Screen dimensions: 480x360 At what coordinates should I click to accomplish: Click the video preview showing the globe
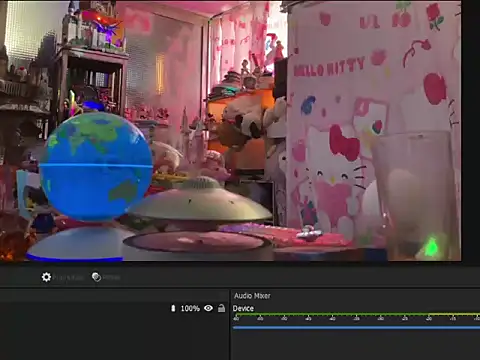point(231,131)
